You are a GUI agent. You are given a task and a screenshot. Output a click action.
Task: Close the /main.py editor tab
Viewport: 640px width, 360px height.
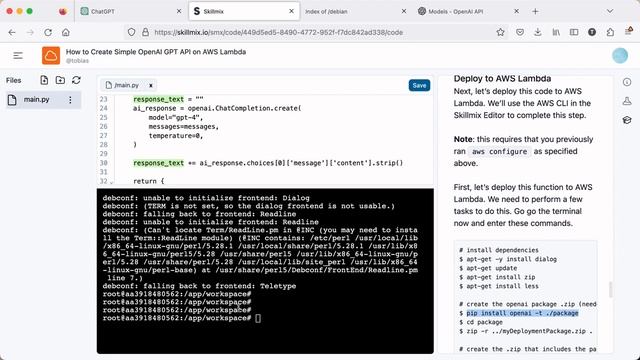pyautogui.click(x=151, y=85)
